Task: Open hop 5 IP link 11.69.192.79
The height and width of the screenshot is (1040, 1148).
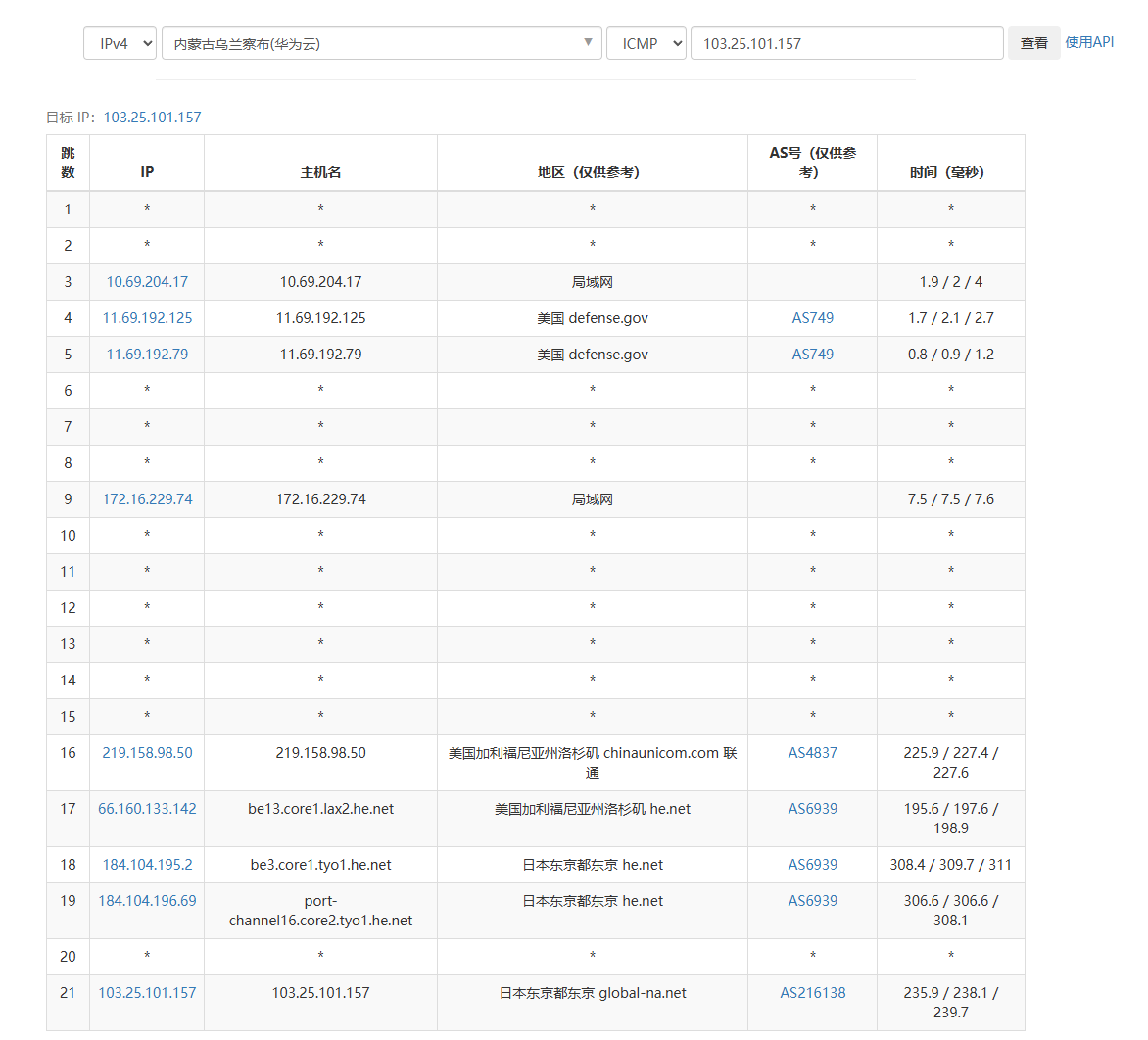Action: [x=147, y=355]
